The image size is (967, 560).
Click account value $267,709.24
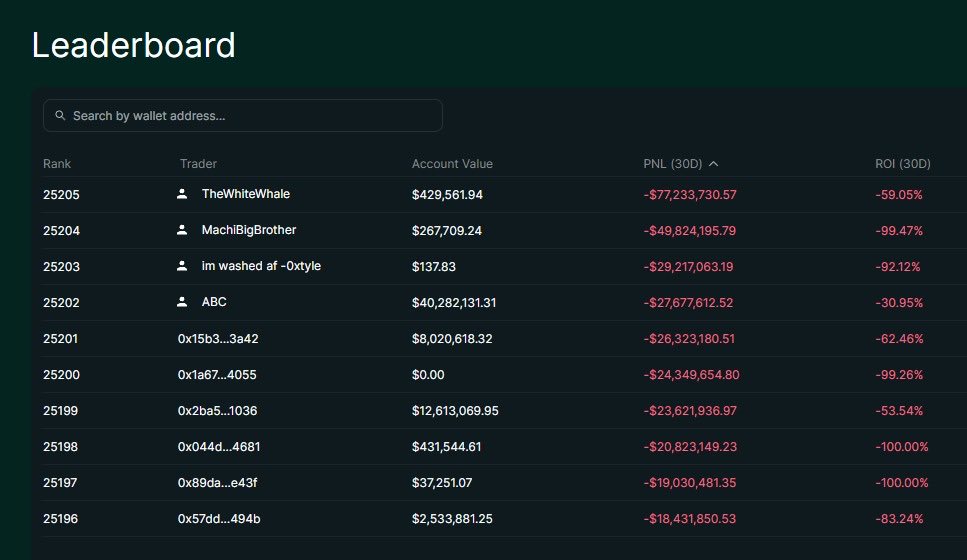(446, 230)
